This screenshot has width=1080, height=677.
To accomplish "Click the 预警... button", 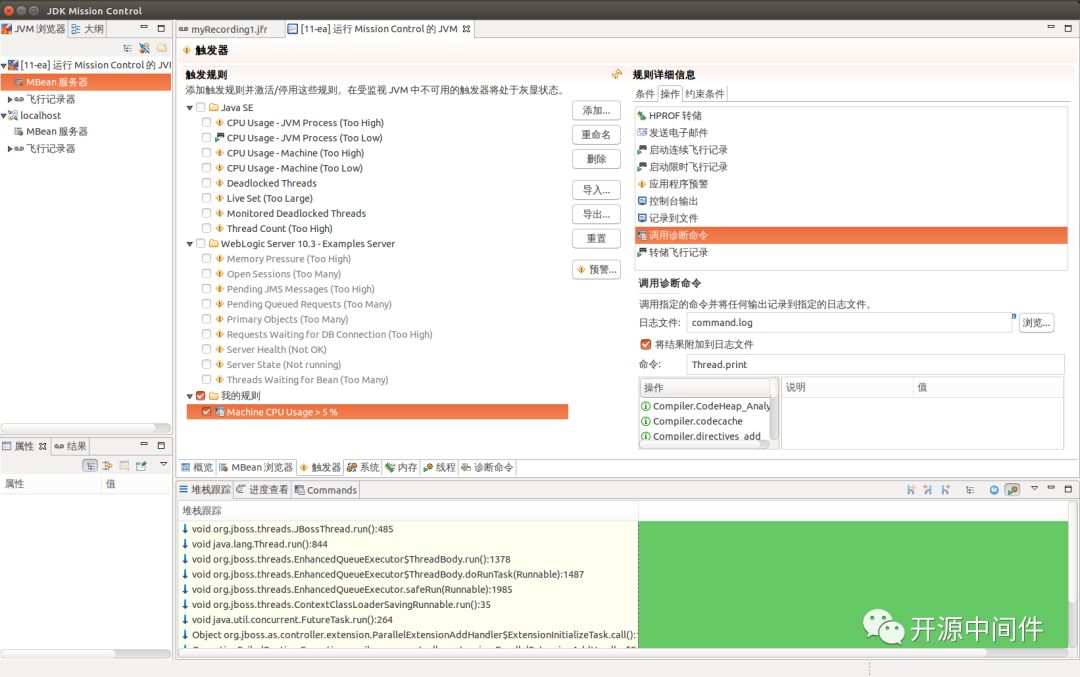I will point(596,269).
